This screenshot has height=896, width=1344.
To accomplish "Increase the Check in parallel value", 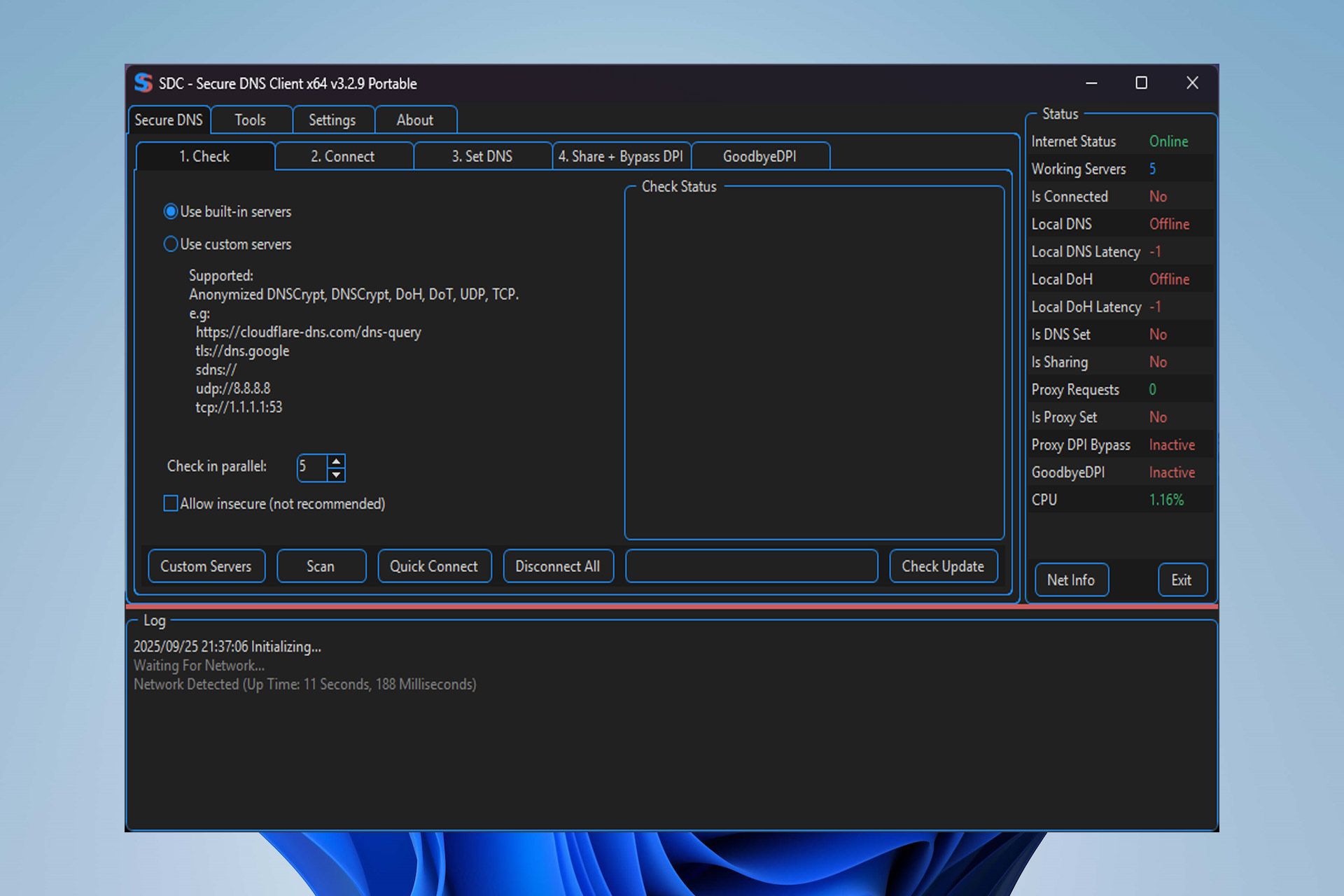I will (x=336, y=461).
